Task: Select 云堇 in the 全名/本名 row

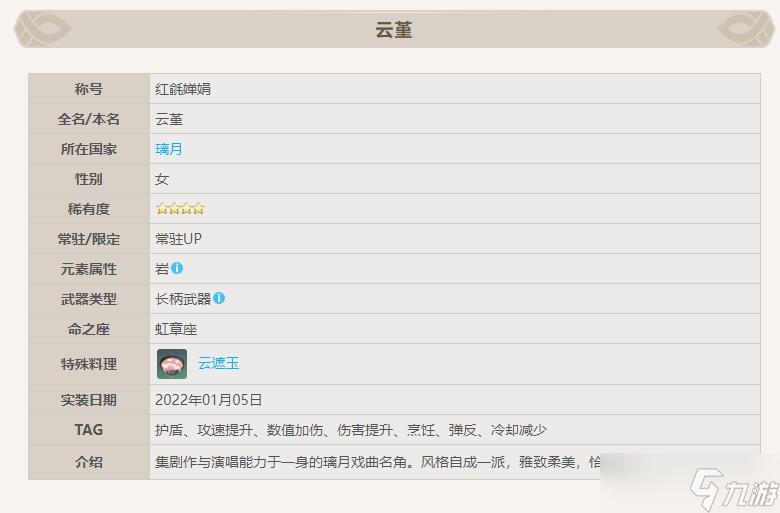Action: coord(169,119)
